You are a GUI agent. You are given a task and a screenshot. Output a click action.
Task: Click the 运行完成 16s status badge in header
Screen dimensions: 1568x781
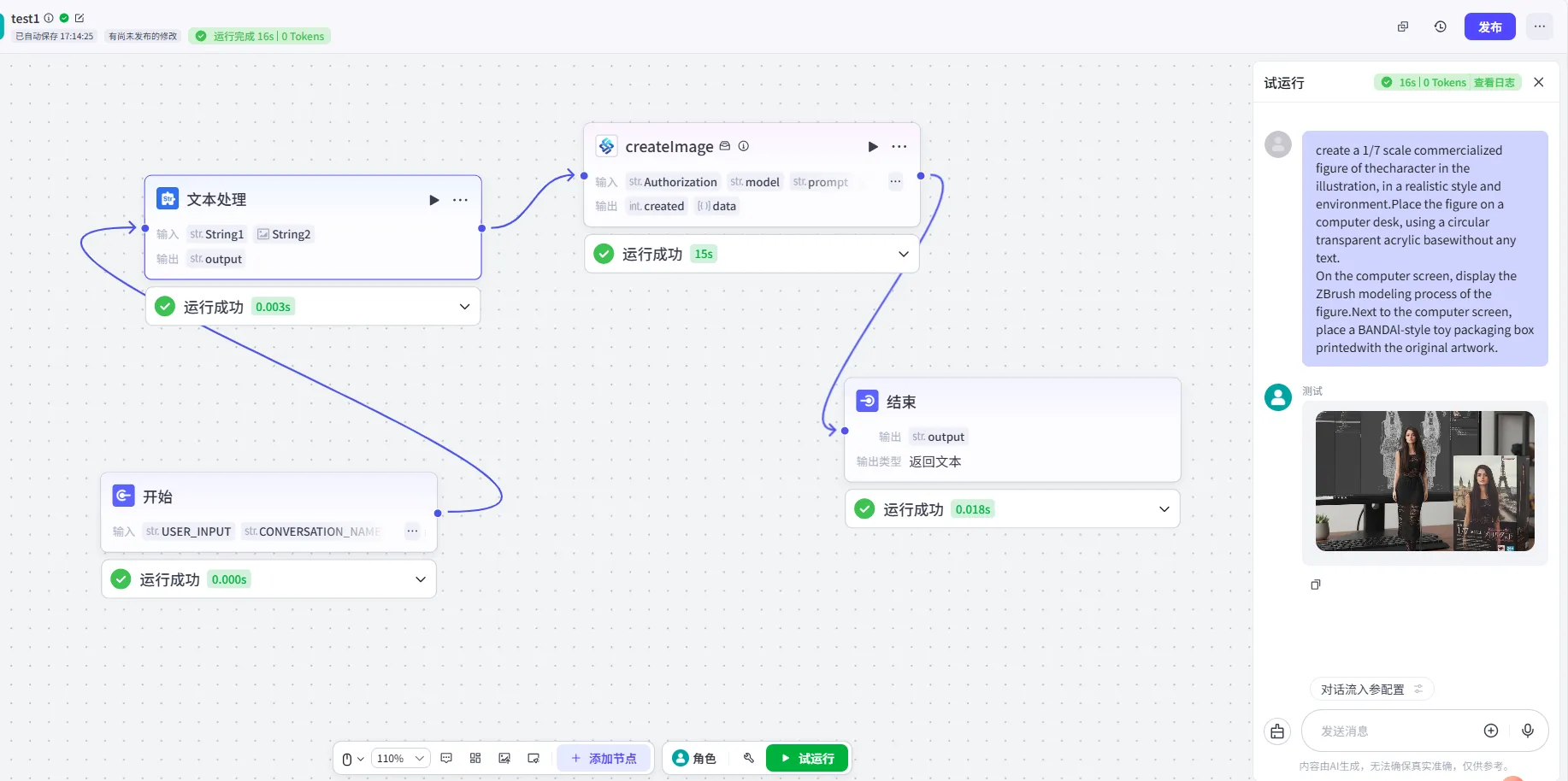[x=260, y=36]
